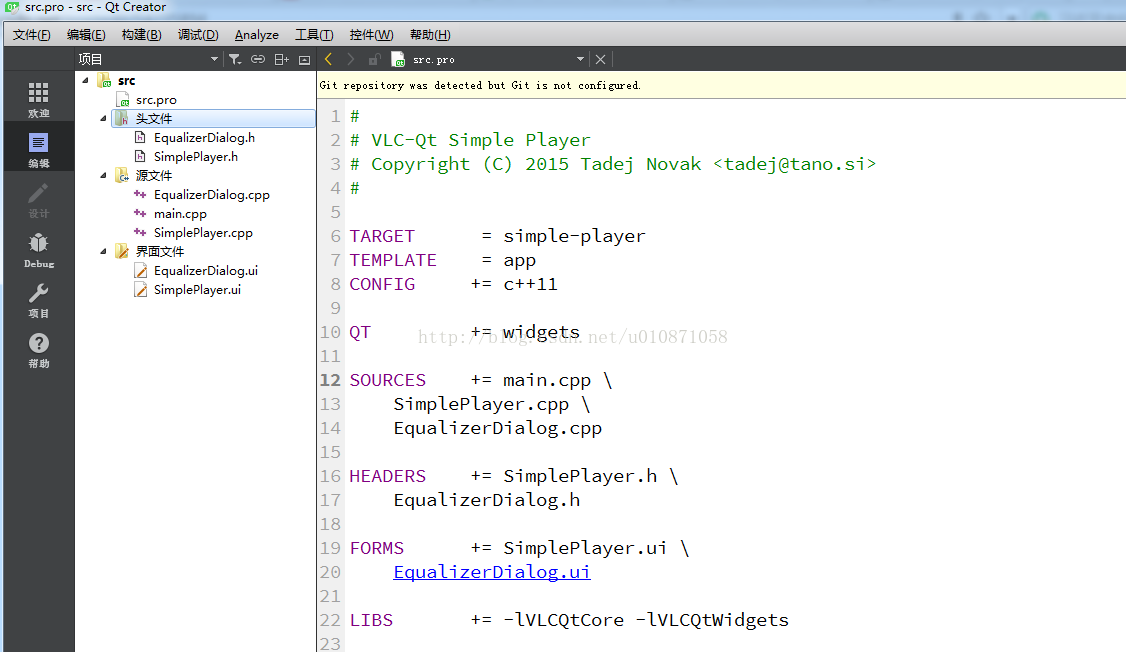Image resolution: width=1126 pixels, height=652 pixels.
Task: Select EqualizerDialog.cpp in the tree
Action: pos(211,195)
